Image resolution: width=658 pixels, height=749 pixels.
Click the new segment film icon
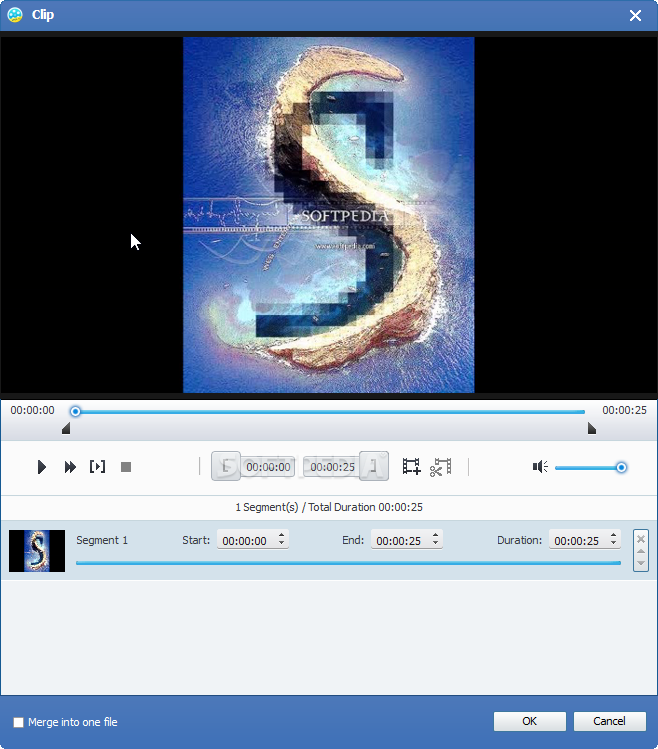[411, 466]
